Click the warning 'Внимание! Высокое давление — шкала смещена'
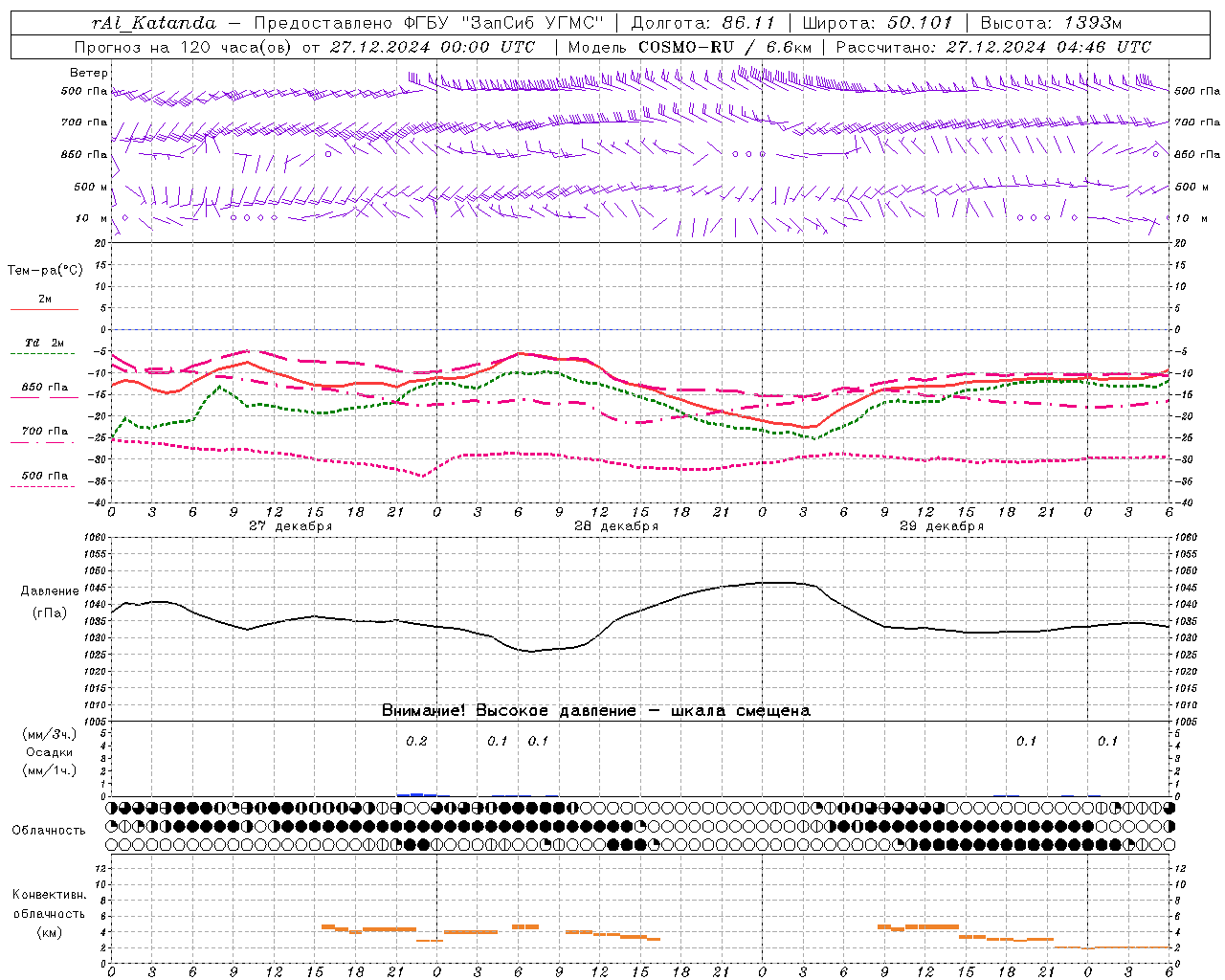The width and height of the screenshot is (1225, 980). coord(596,711)
